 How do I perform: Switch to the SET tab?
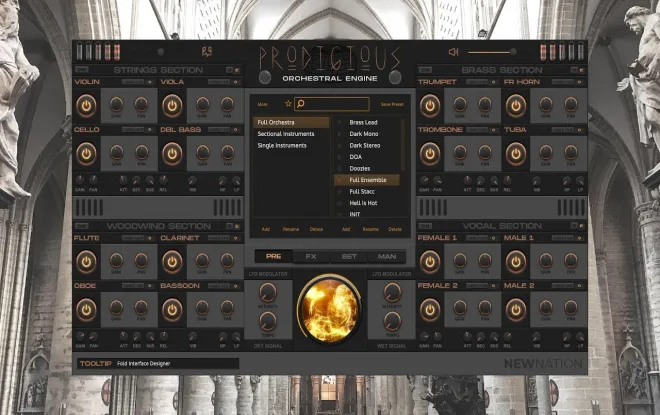349,256
